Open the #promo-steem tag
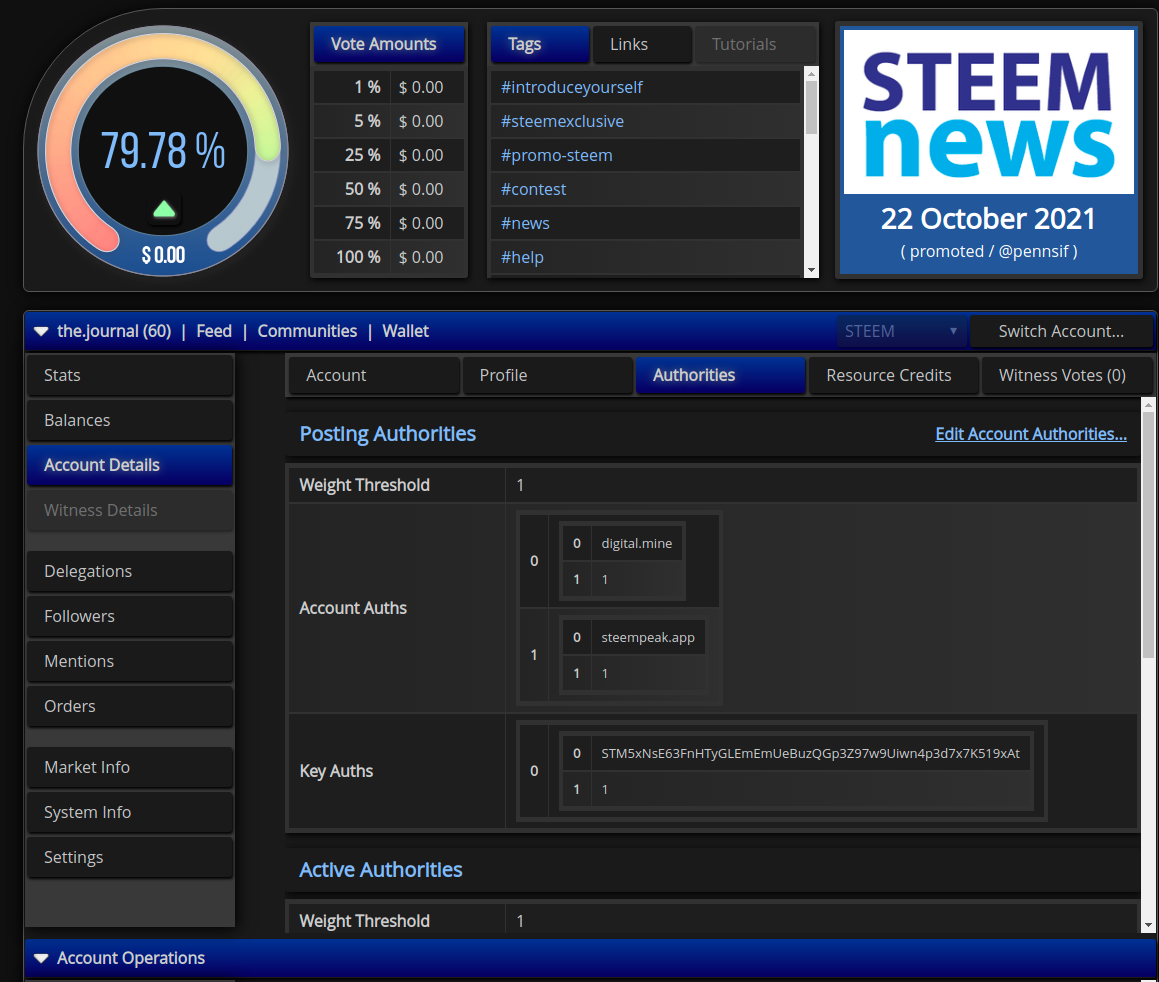Screen dimensions: 1159x982 [557, 155]
